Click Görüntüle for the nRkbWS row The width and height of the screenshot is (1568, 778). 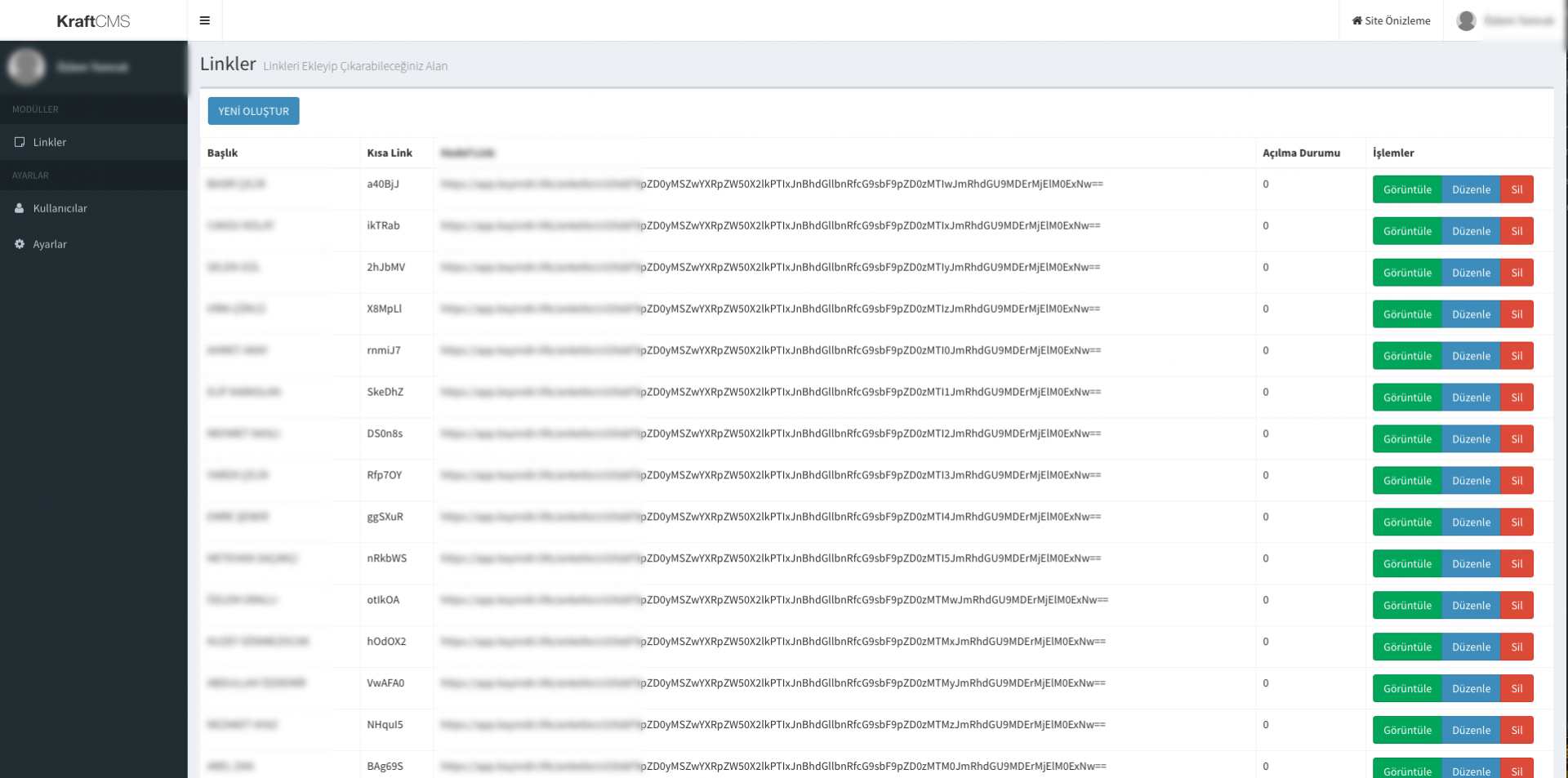coord(1407,564)
